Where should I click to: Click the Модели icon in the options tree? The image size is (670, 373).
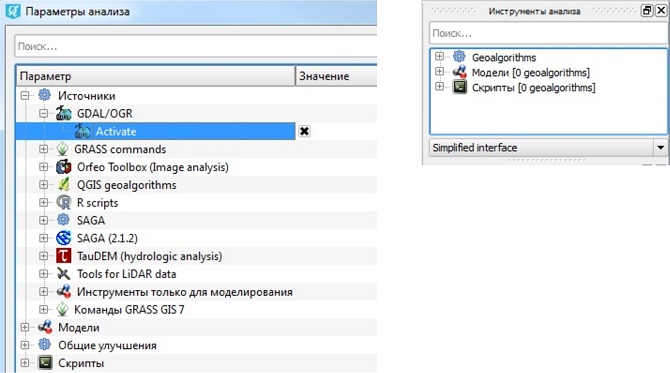click(45, 327)
